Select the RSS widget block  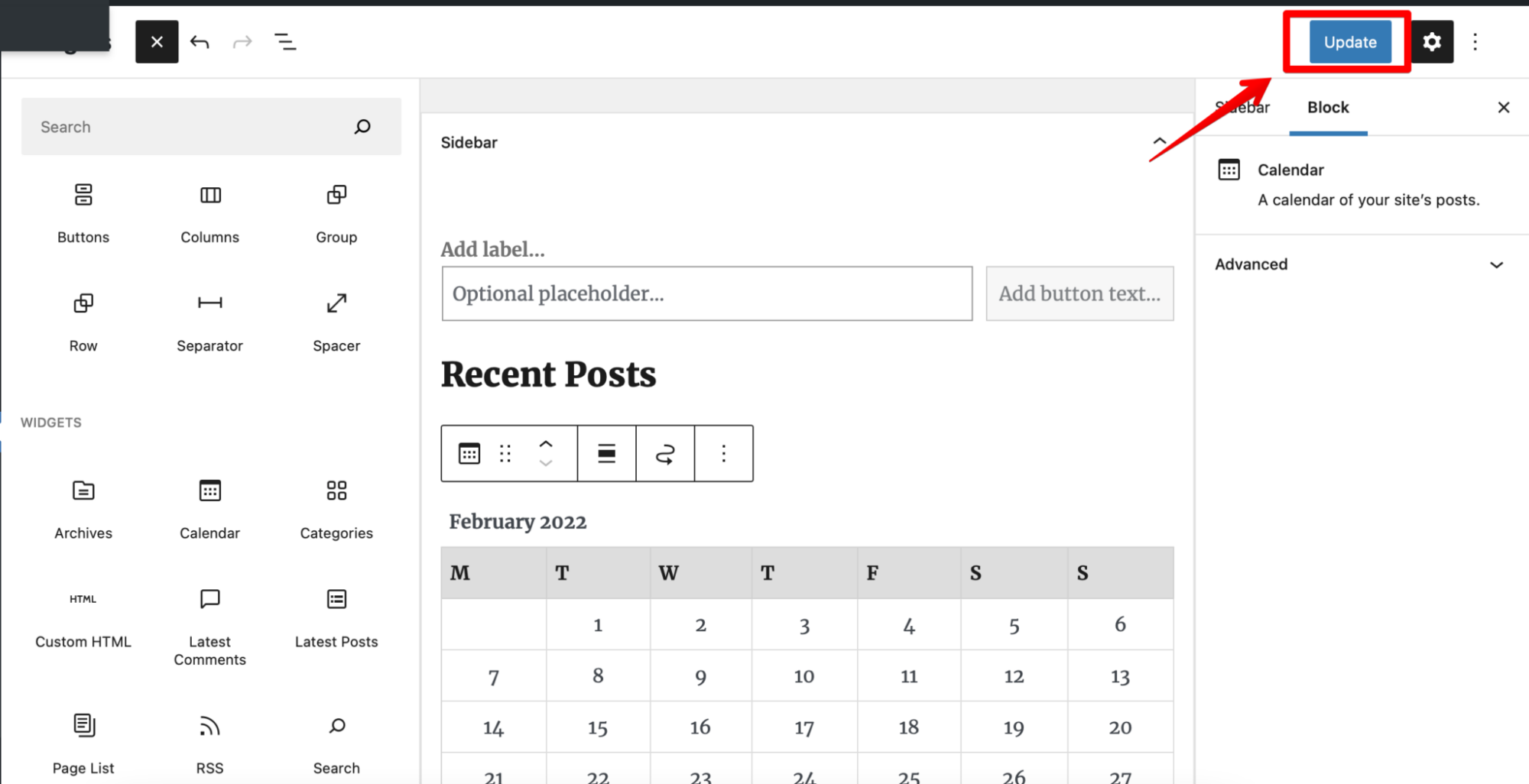[x=209, y=741]
